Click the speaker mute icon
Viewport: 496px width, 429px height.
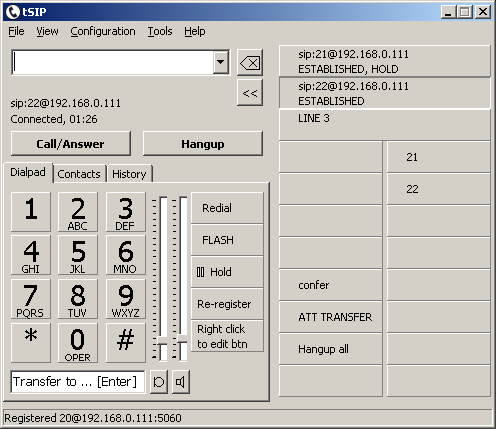[x=181, y=382]
